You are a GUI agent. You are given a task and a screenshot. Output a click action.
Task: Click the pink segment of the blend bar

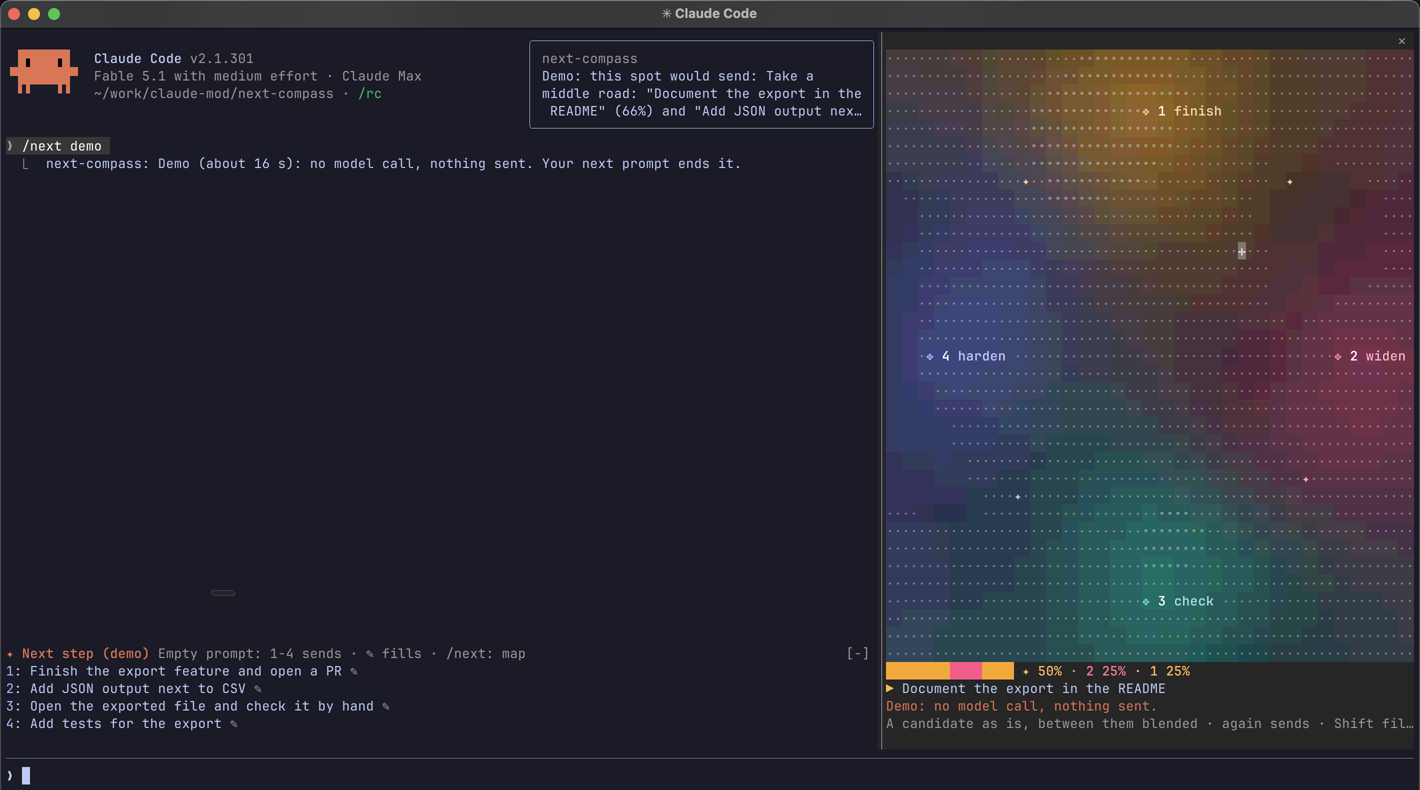coord(966,671)
